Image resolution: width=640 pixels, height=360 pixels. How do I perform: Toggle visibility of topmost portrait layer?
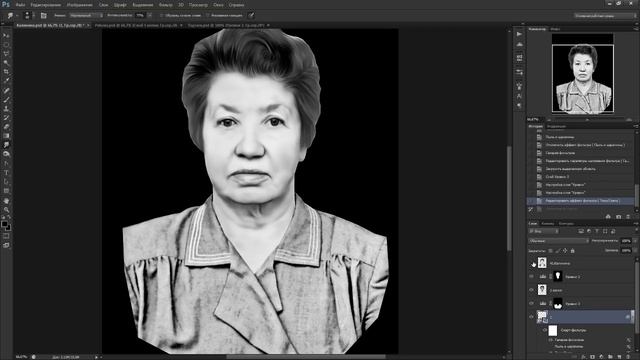532,263
